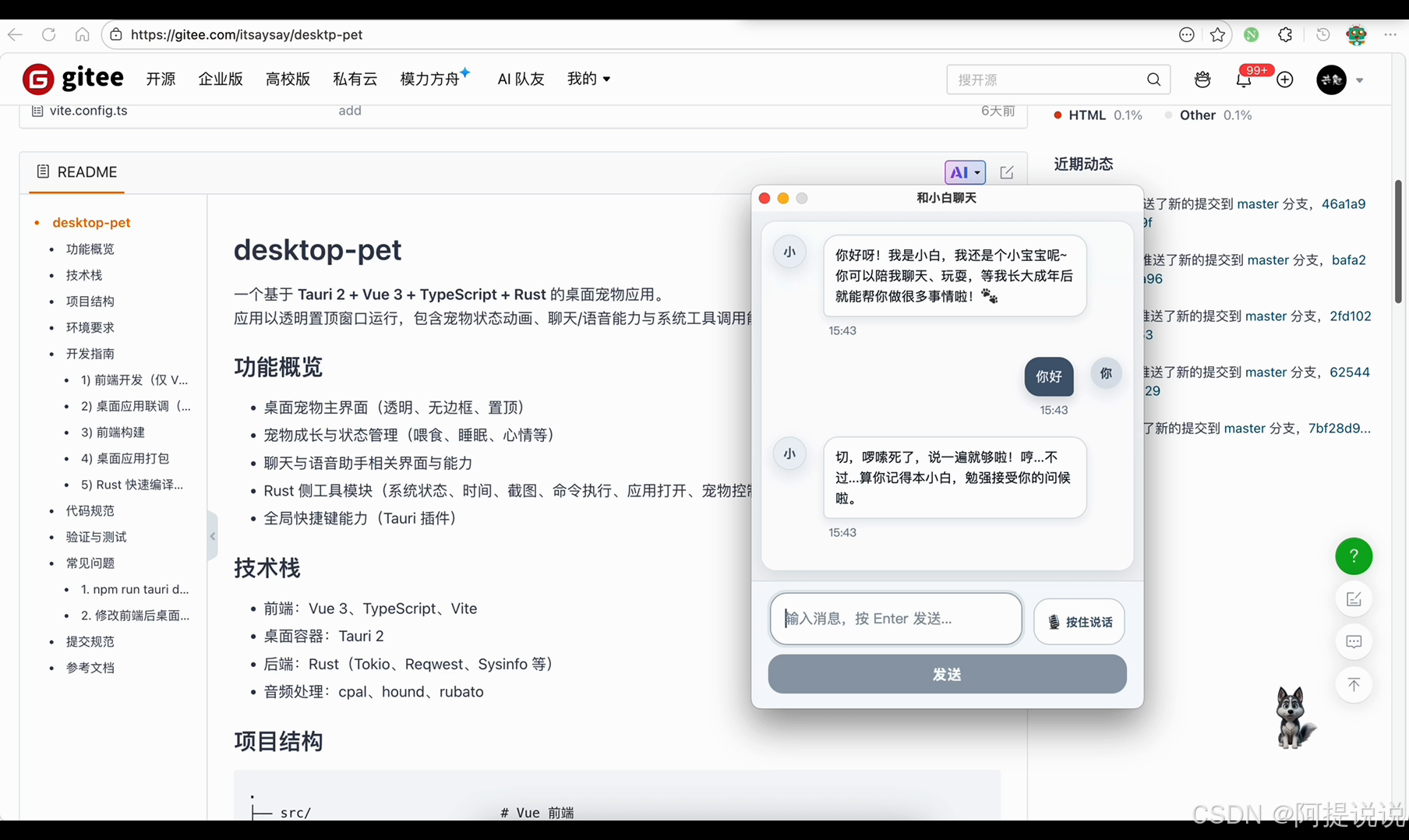Focus the chat message input field
The image size is (1409, 840).
[895, 619]
